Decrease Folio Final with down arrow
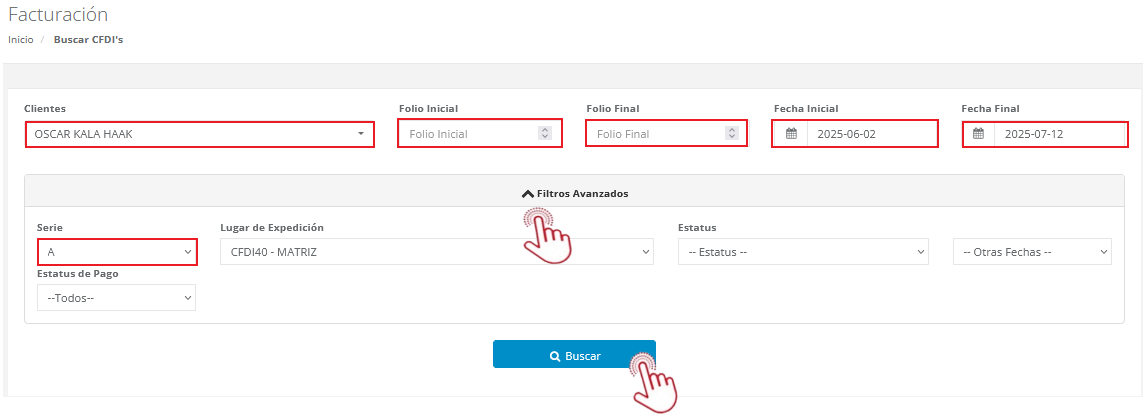This screenshot has height=420, width=1147. click(732, 137)
